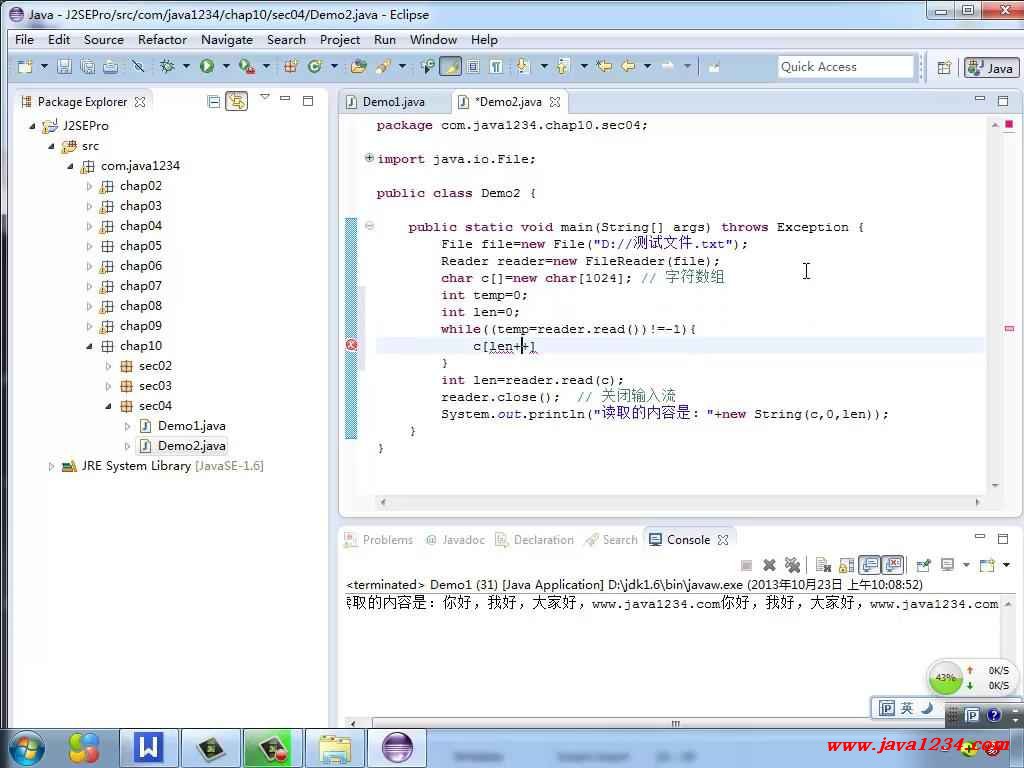The image size is (1024, 768).
Task: Expand JRE System Library node
Action: tap(51, 466)
